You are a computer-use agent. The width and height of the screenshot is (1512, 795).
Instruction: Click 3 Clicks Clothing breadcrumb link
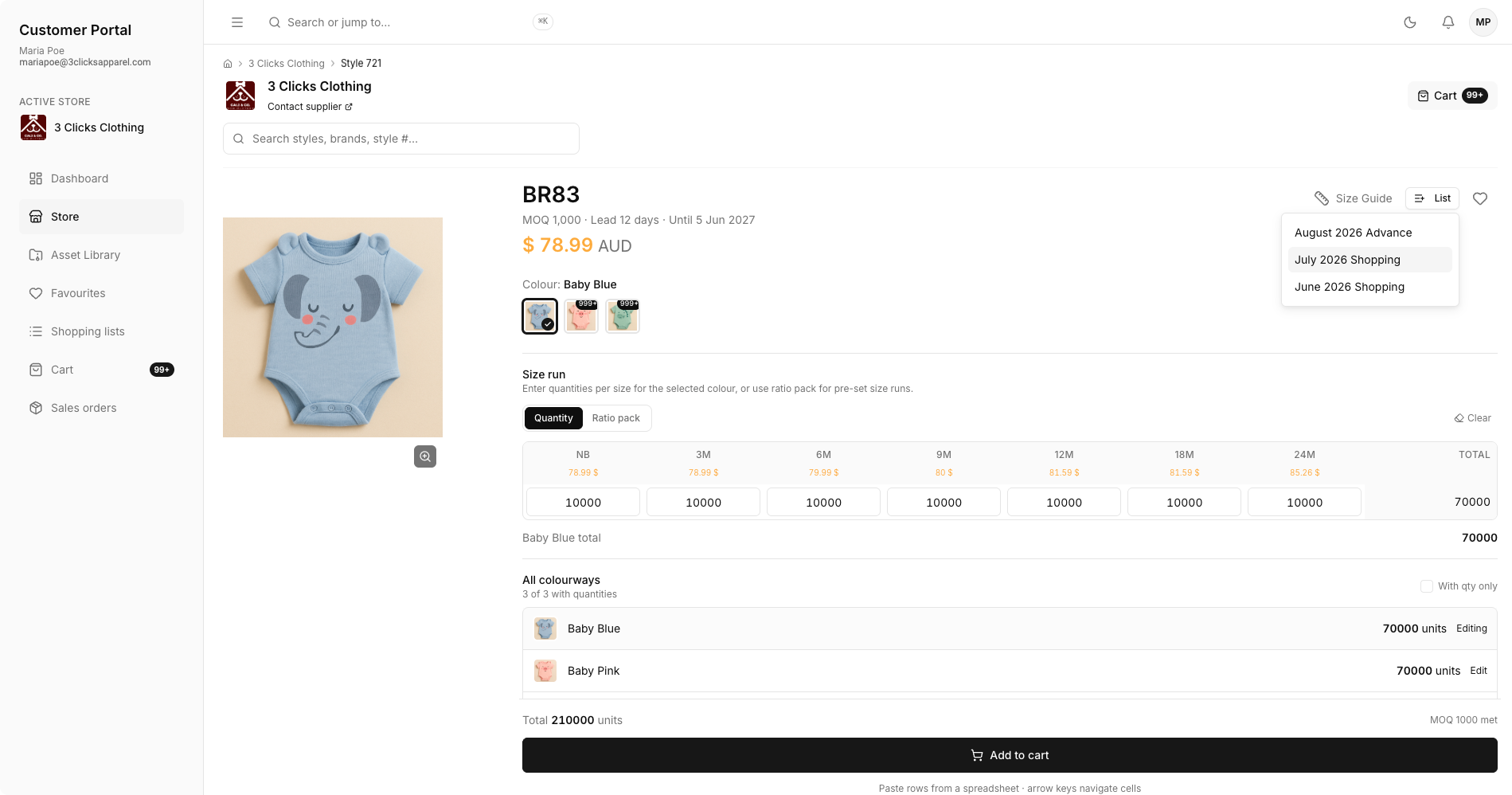[x=287, y=64]
